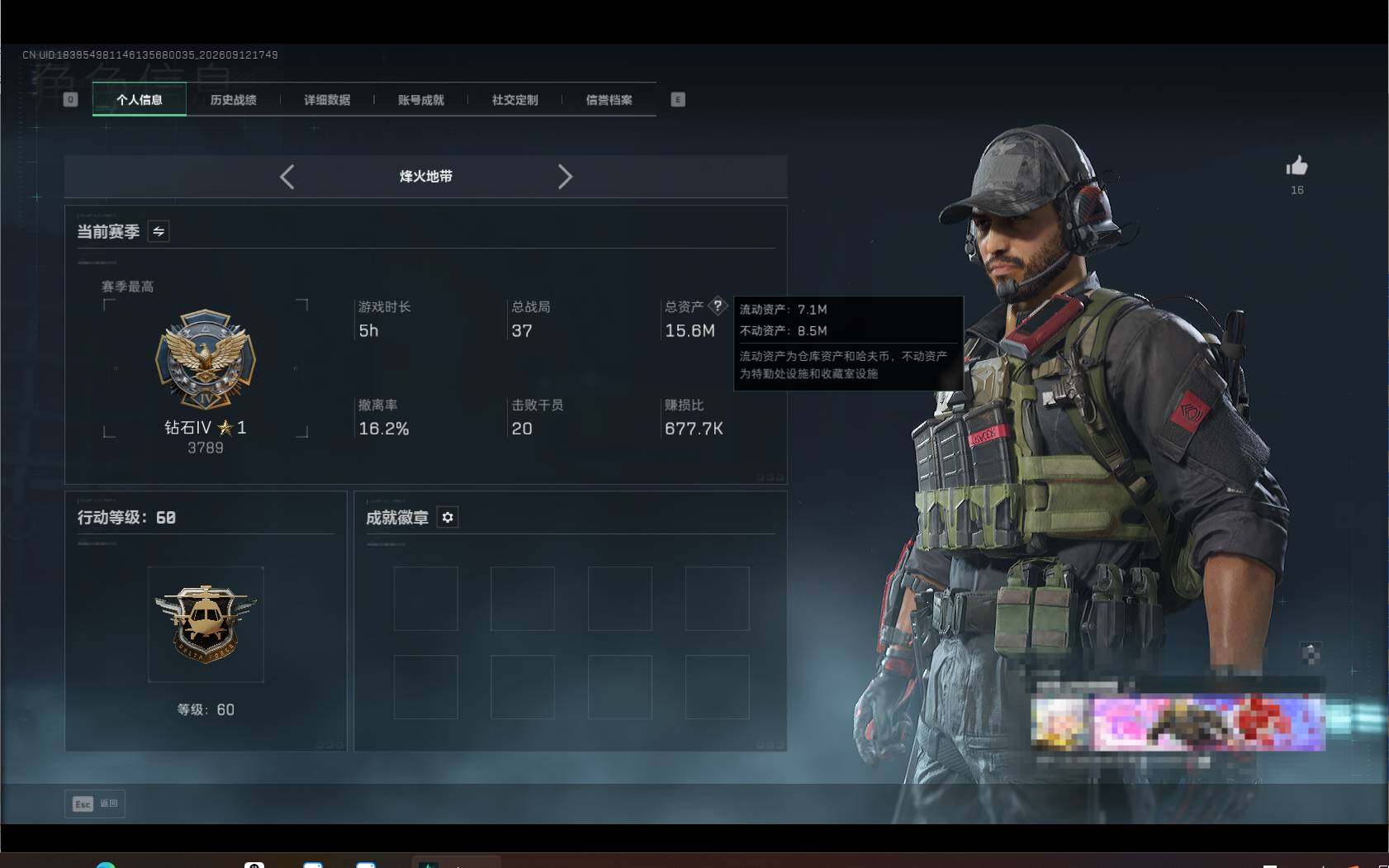
Task: Click the 流动资产: 7.1M tooltip line
Action: point(783,310)
